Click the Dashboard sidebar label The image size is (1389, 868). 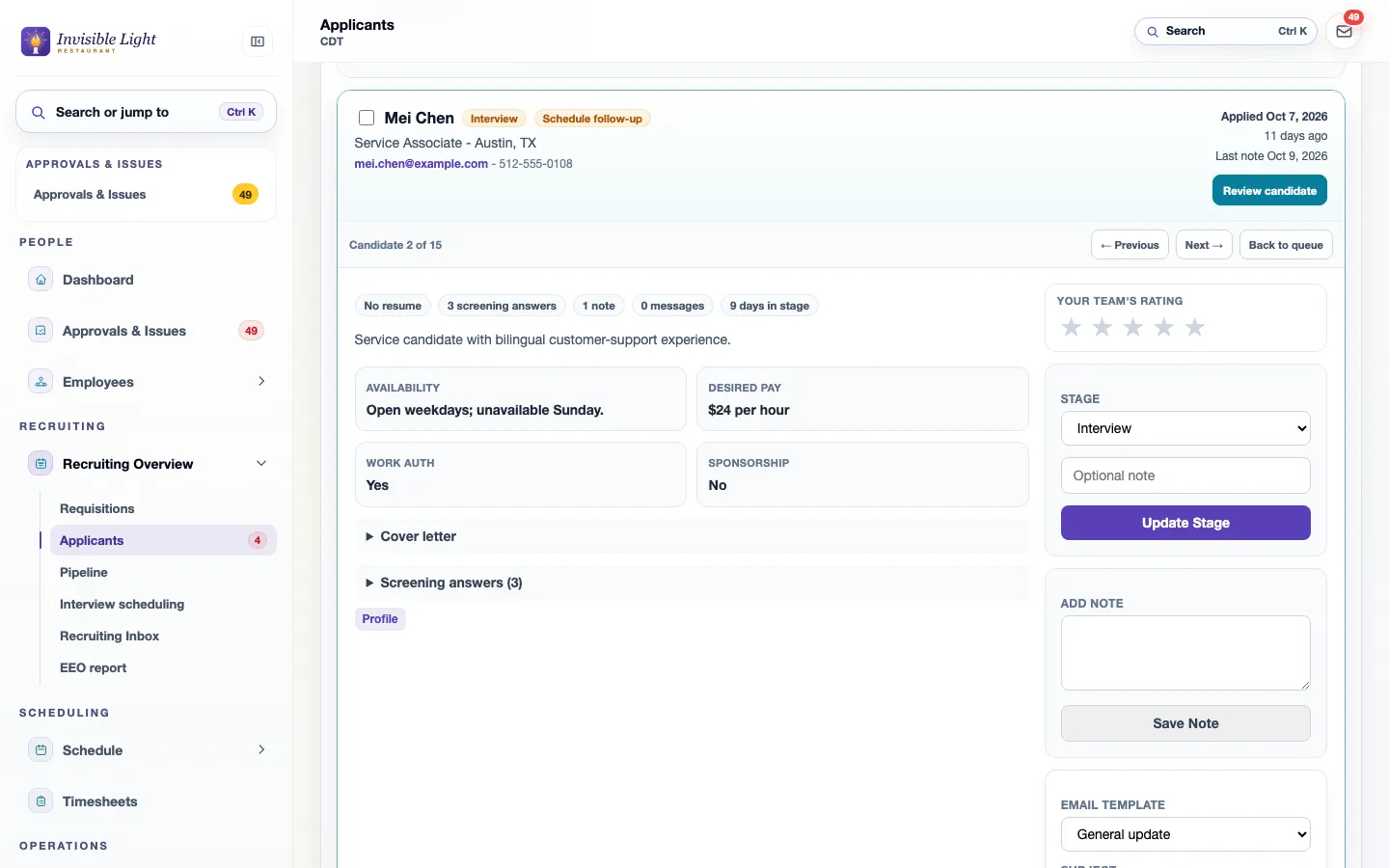pos(98,280)
